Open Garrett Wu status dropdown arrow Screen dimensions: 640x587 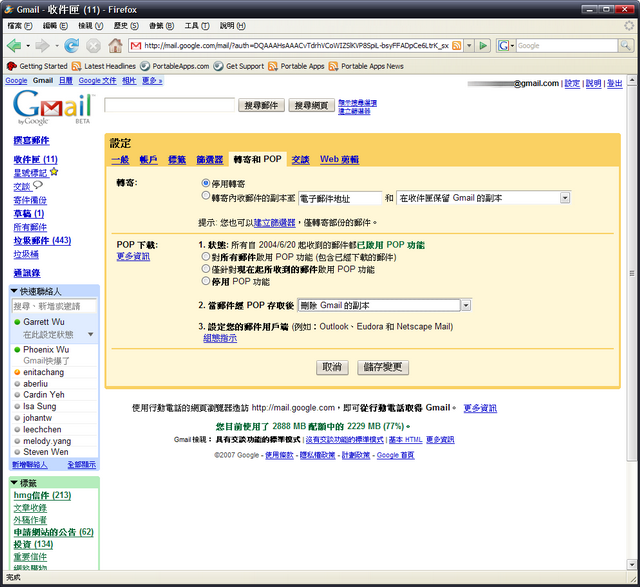pos(91,334)
